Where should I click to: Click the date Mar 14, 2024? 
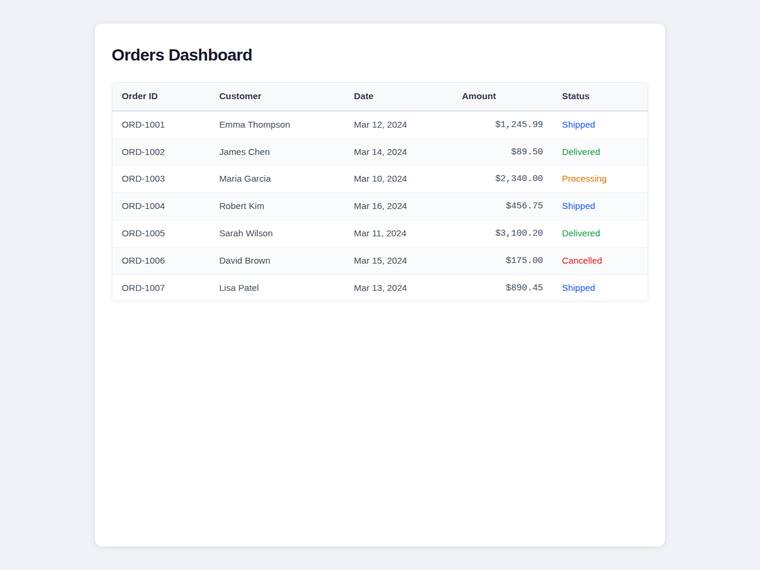coord(380,152)
